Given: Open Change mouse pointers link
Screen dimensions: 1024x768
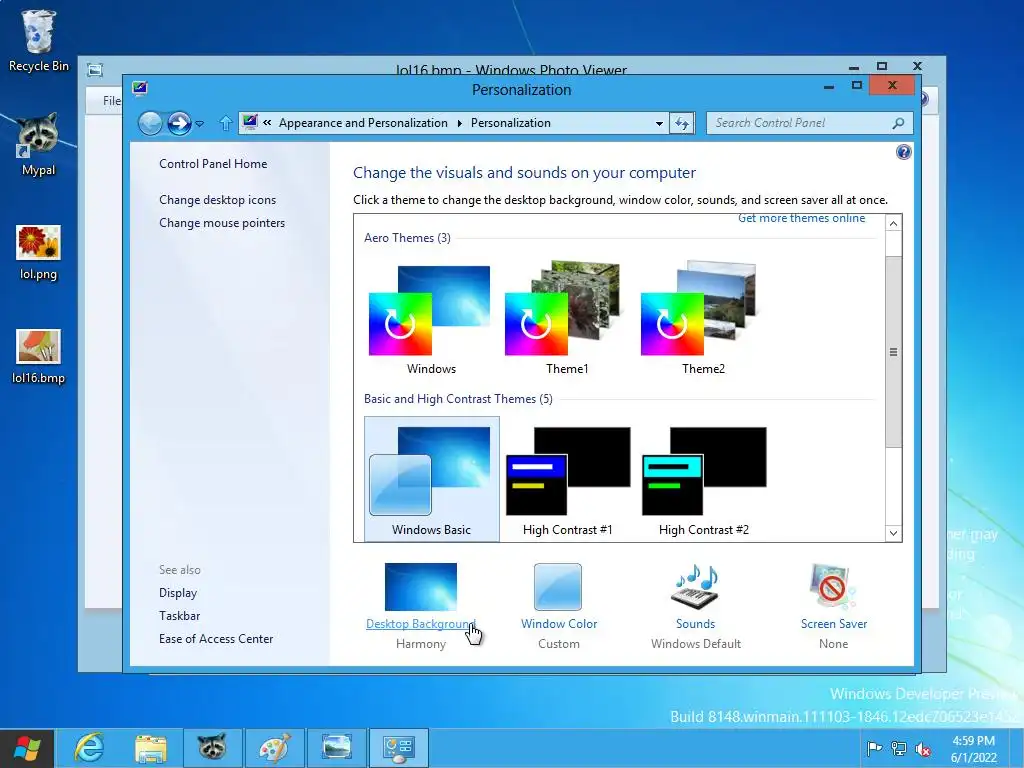Looking at the screenshot, I should pos(222,223).
